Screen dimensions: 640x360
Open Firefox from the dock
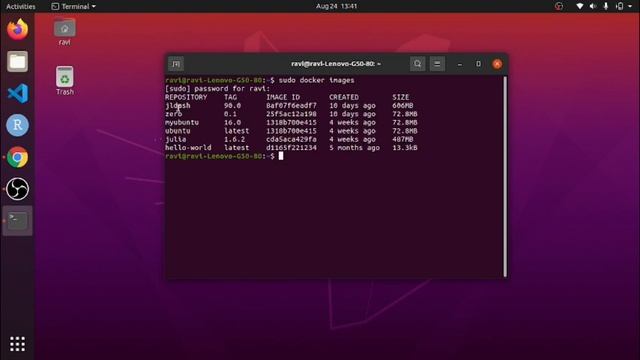click(x=18, y=30)
